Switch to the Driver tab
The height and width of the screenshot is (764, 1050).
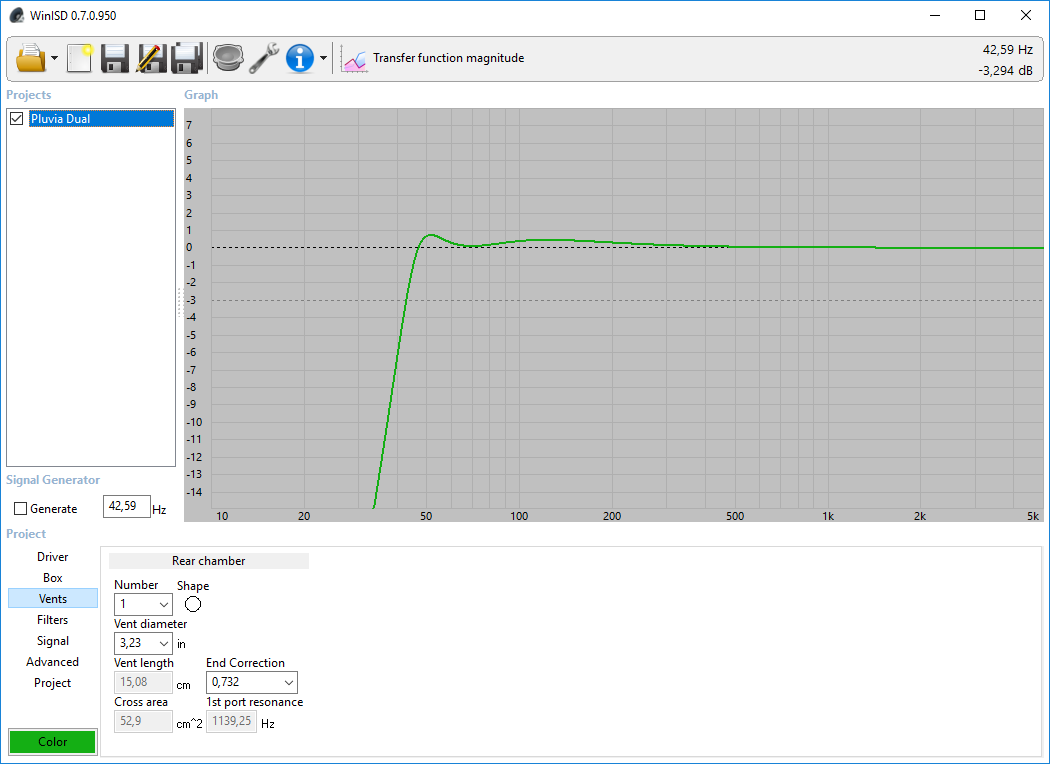coord(52,556)
